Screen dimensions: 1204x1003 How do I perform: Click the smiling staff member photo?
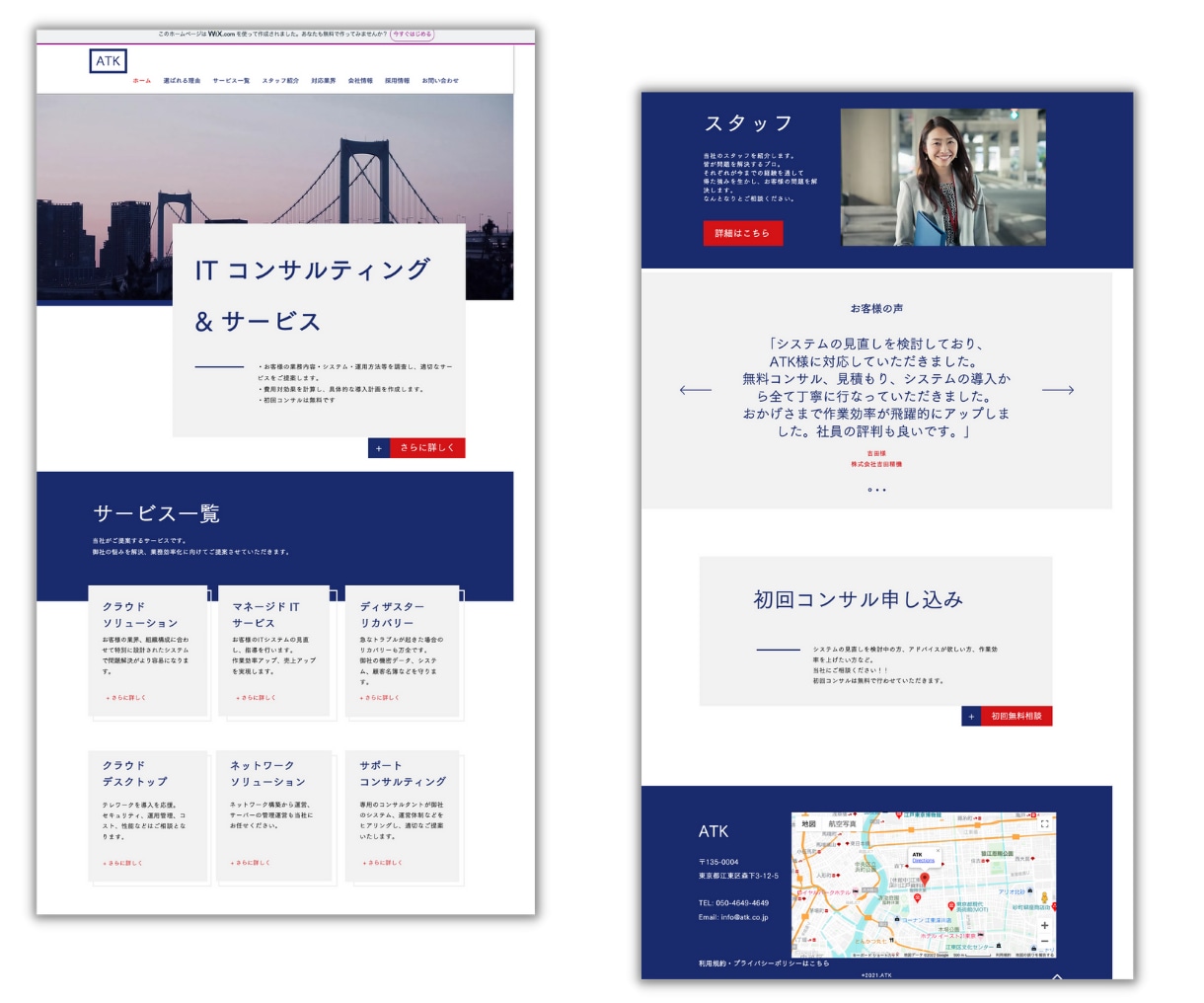[x=942, y=178]
